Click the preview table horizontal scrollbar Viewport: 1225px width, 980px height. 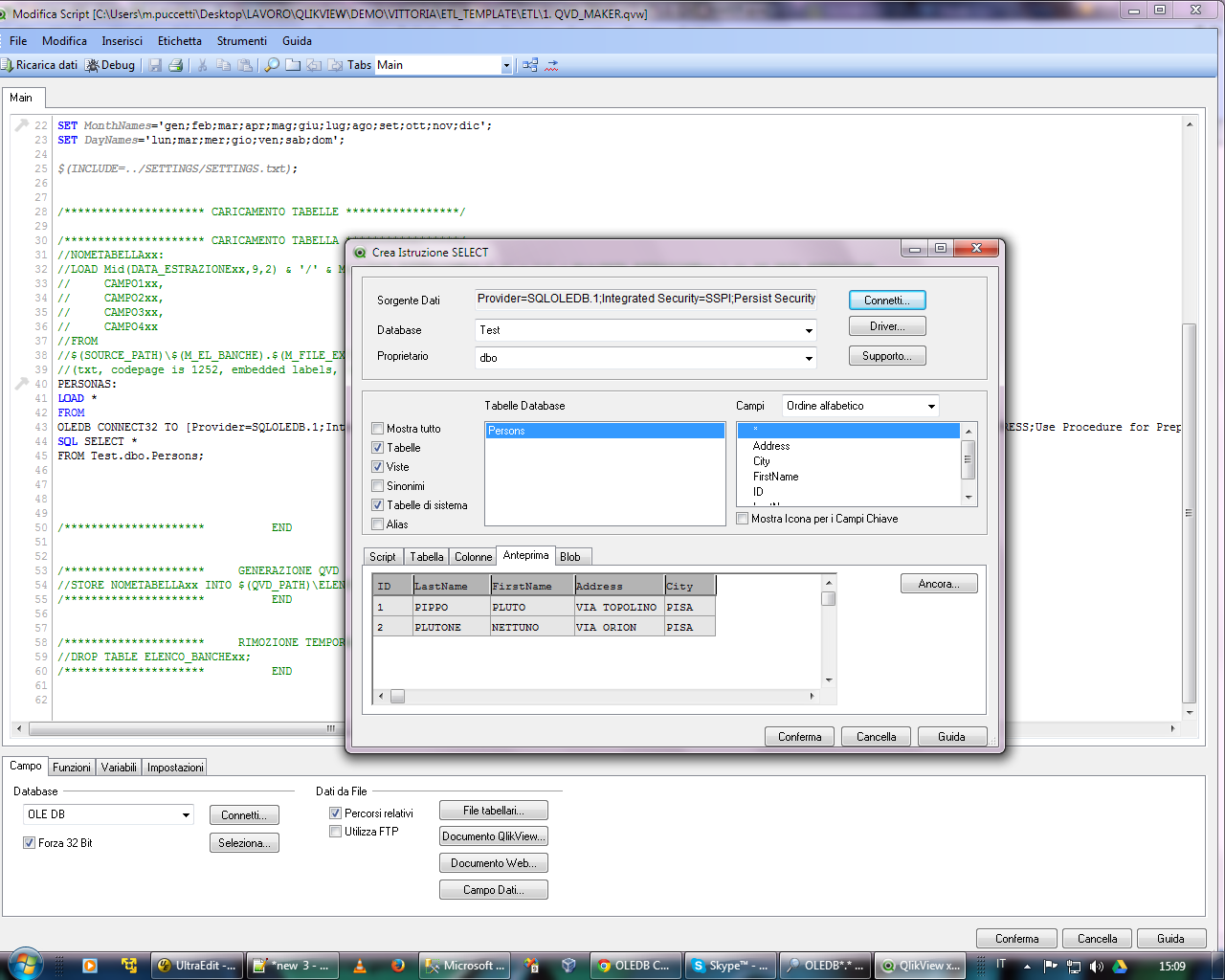click(595, 696)
